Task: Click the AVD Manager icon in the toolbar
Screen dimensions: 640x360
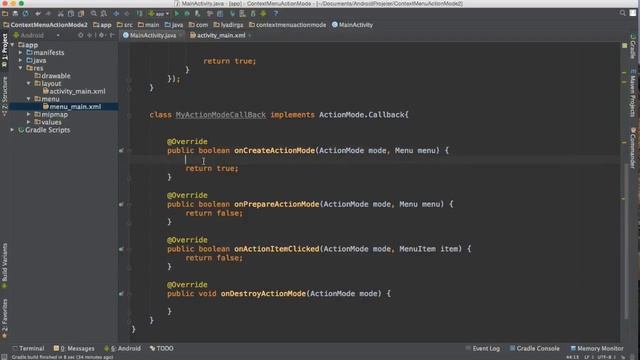Action: (242, 13)
